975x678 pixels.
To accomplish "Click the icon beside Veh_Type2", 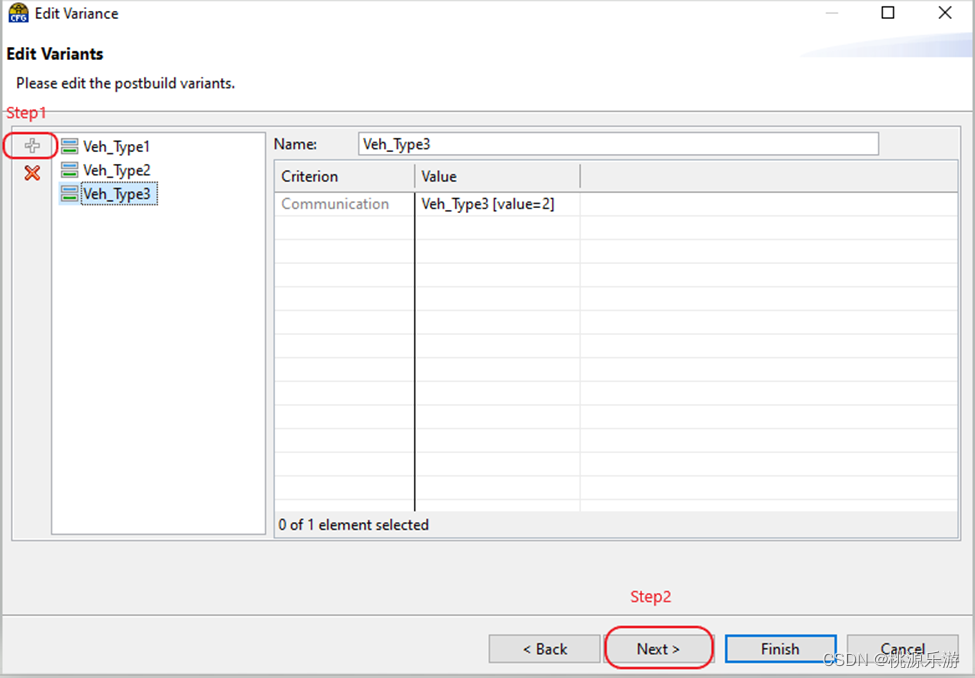I will pos(70,170).
